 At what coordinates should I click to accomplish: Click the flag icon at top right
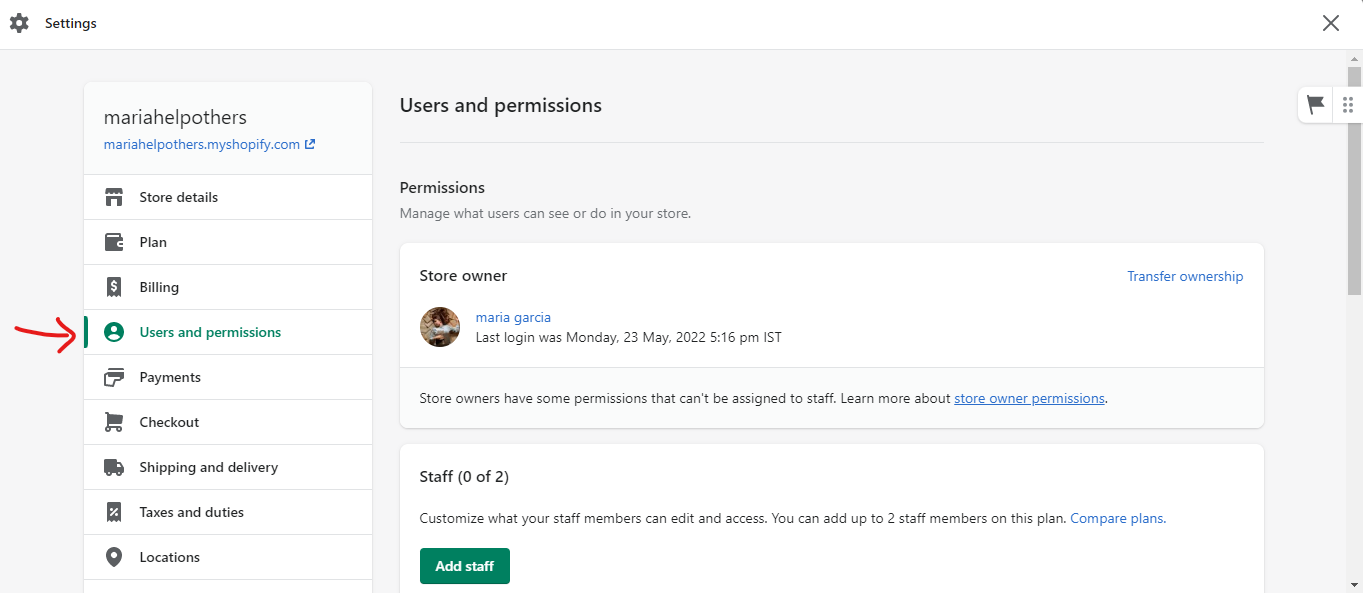pos(1316,104)
